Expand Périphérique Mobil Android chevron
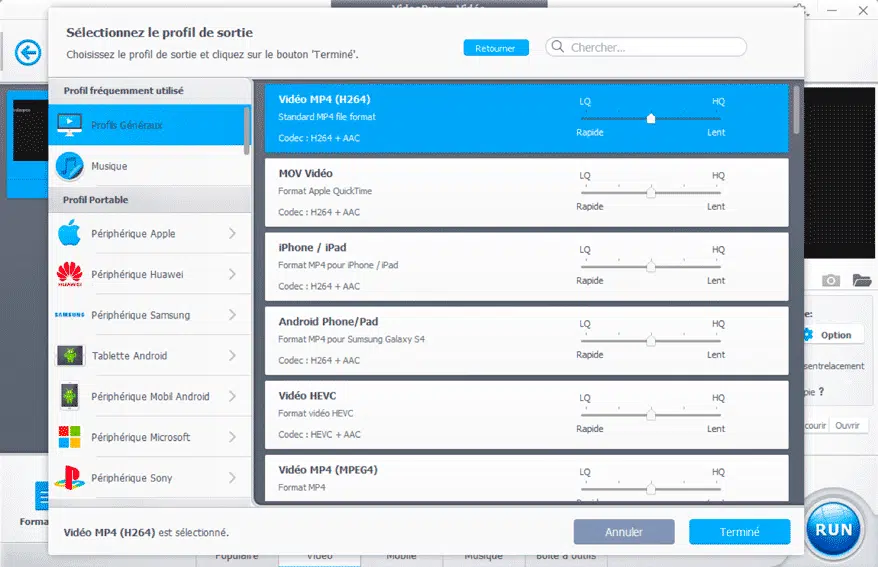Viewport: 878px width, 567px height. (x=232, y=396)
